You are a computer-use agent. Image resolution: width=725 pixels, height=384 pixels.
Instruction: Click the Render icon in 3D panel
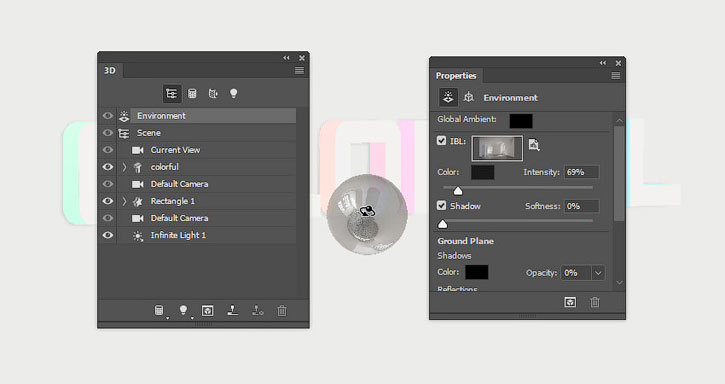click(208, 311)
